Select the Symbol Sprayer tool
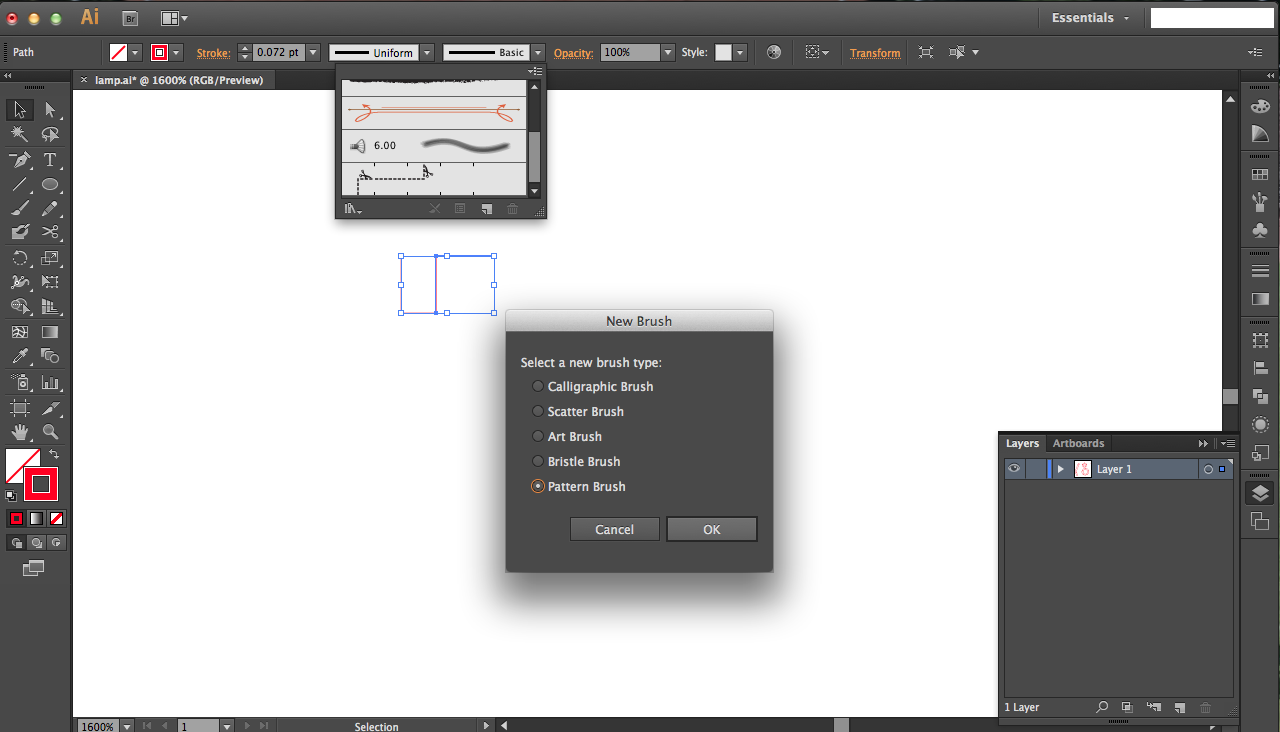 pos(20,382)
